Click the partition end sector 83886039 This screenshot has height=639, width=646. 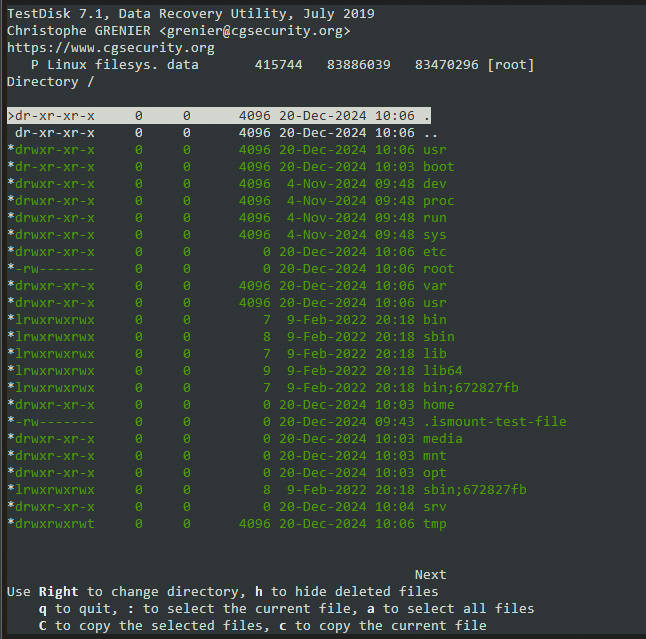coord(358,65)
